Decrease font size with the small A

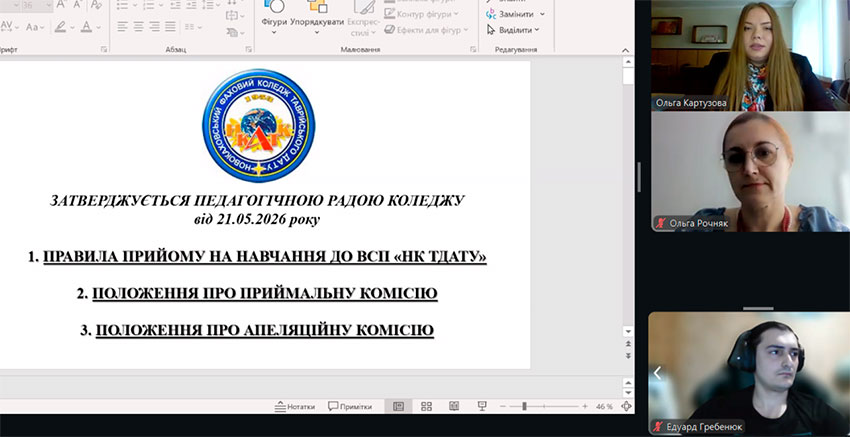tap(76, 5)
